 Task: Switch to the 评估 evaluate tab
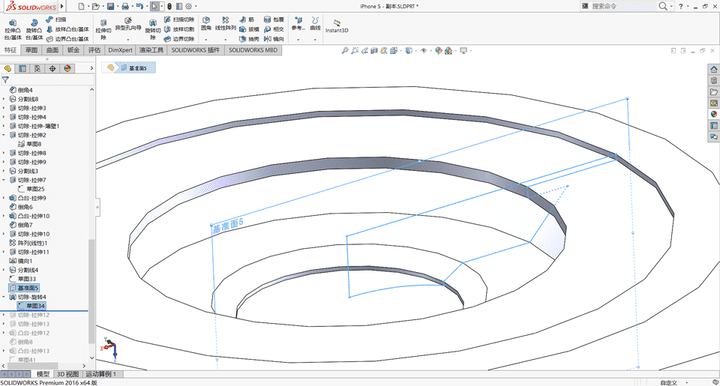pos(94,50)
